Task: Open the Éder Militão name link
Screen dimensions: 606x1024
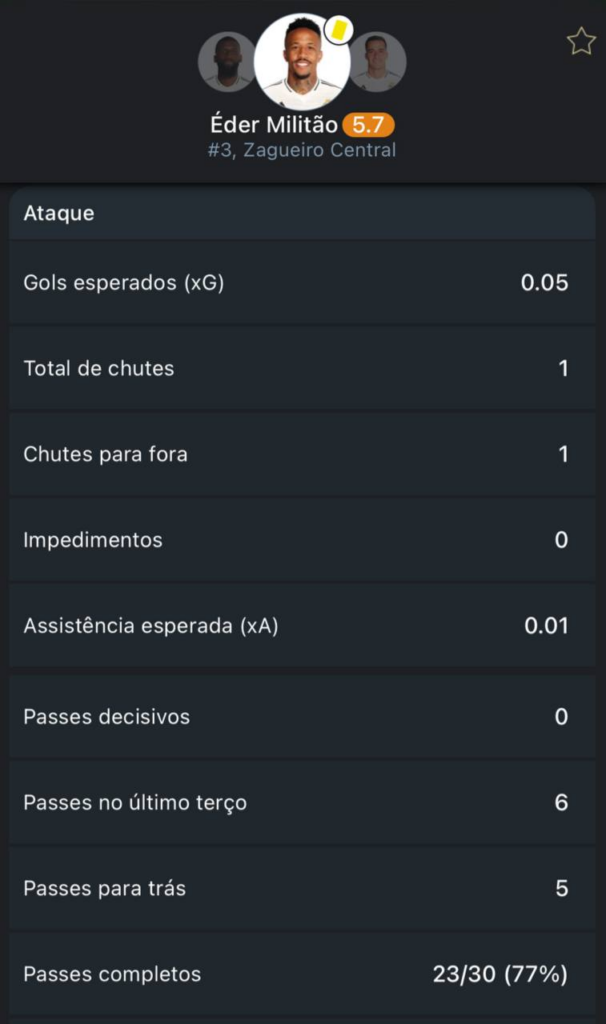Action: tap(273, 125)
